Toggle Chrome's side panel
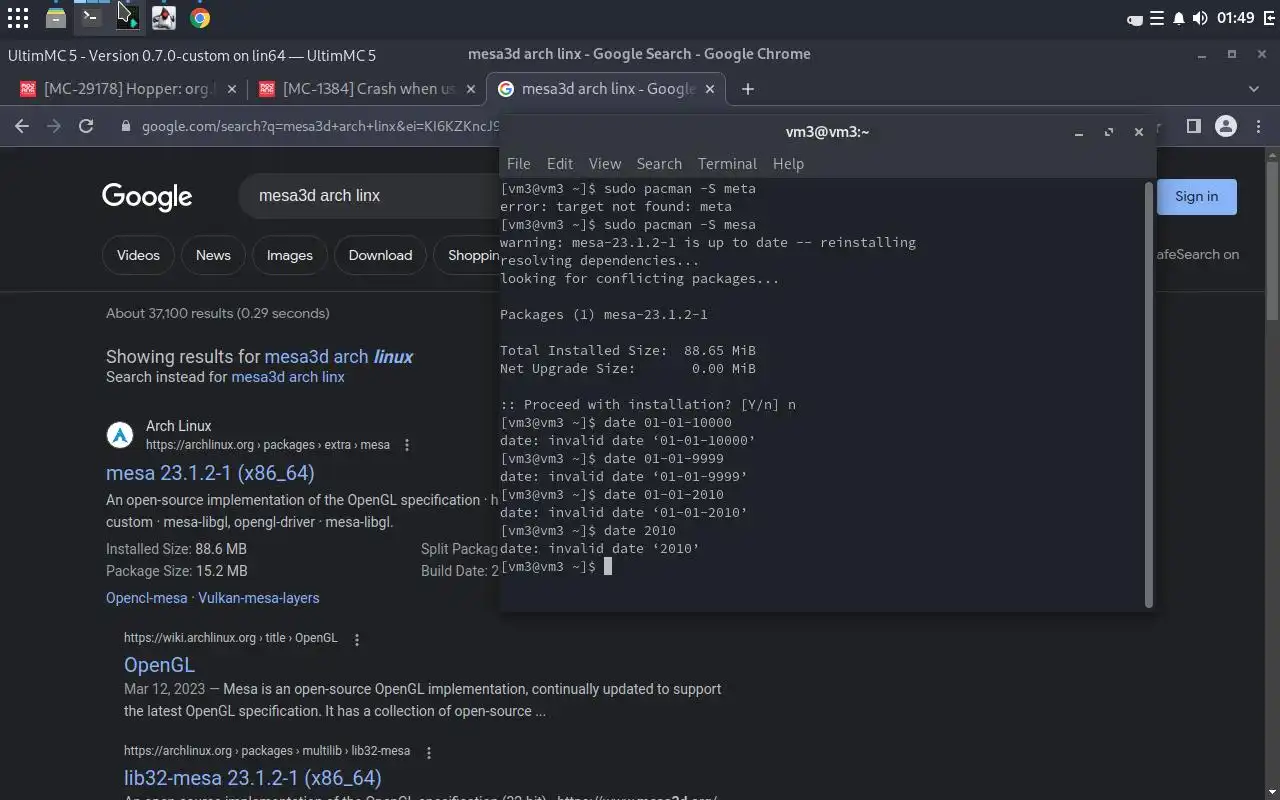The width and height of the screenshot is (1280, 800). tap(1193, 126)
